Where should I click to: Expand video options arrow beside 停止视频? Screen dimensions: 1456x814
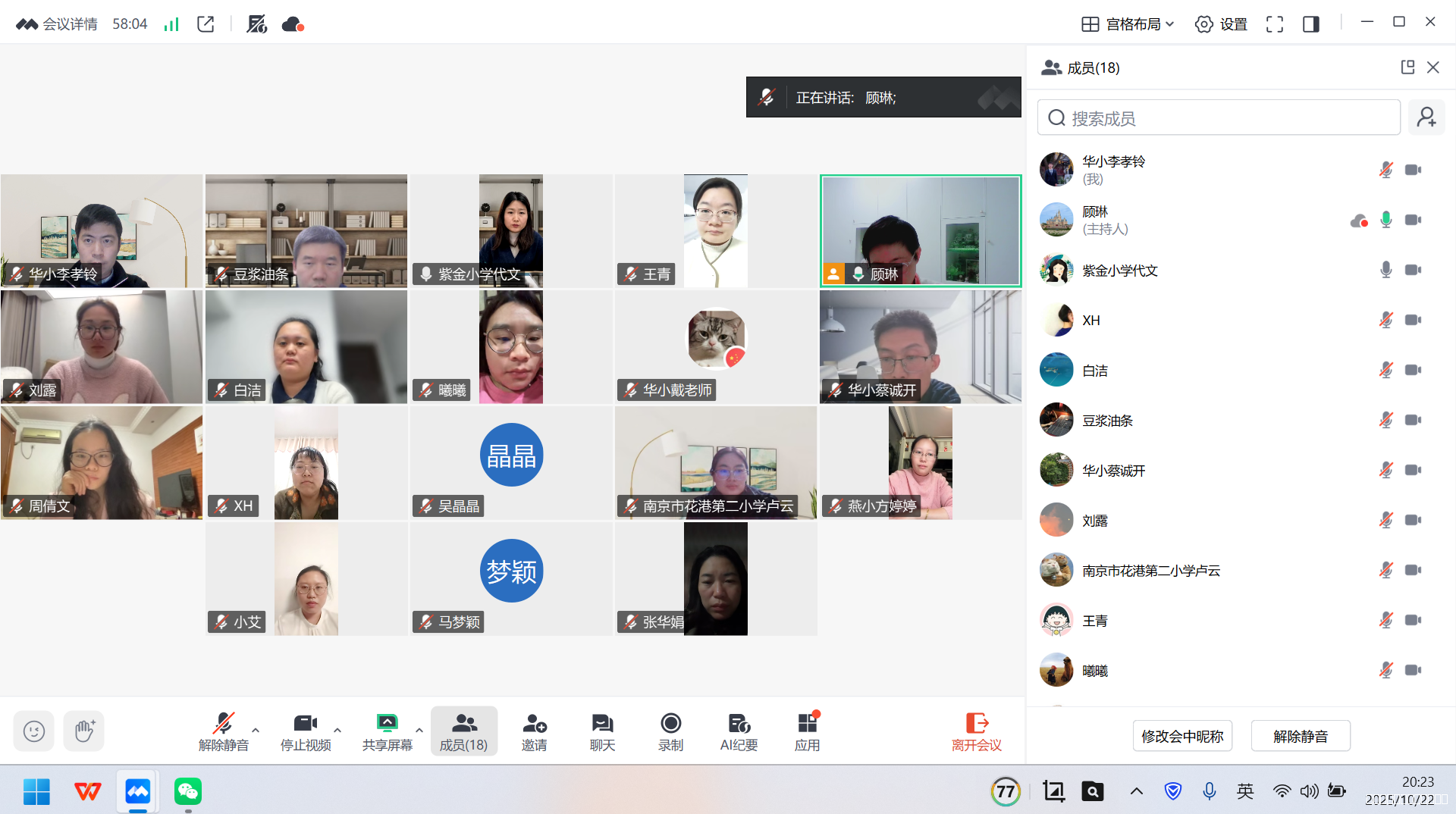(x=337, y=731)
